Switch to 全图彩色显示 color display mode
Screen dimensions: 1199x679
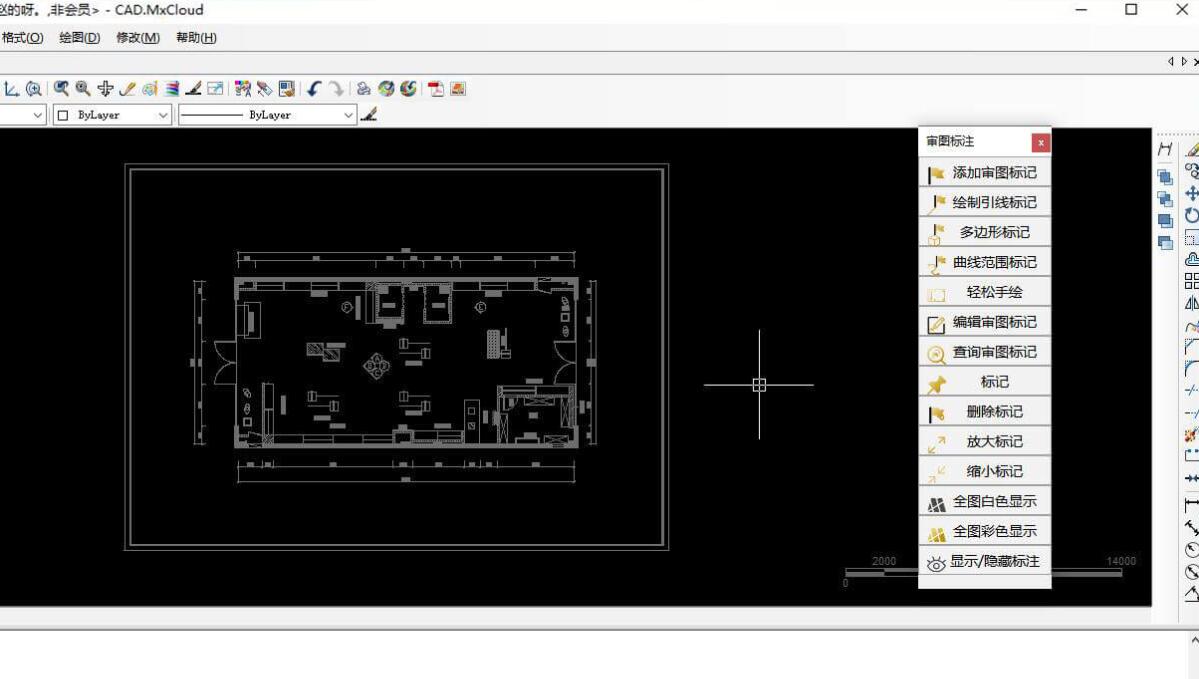984,532
